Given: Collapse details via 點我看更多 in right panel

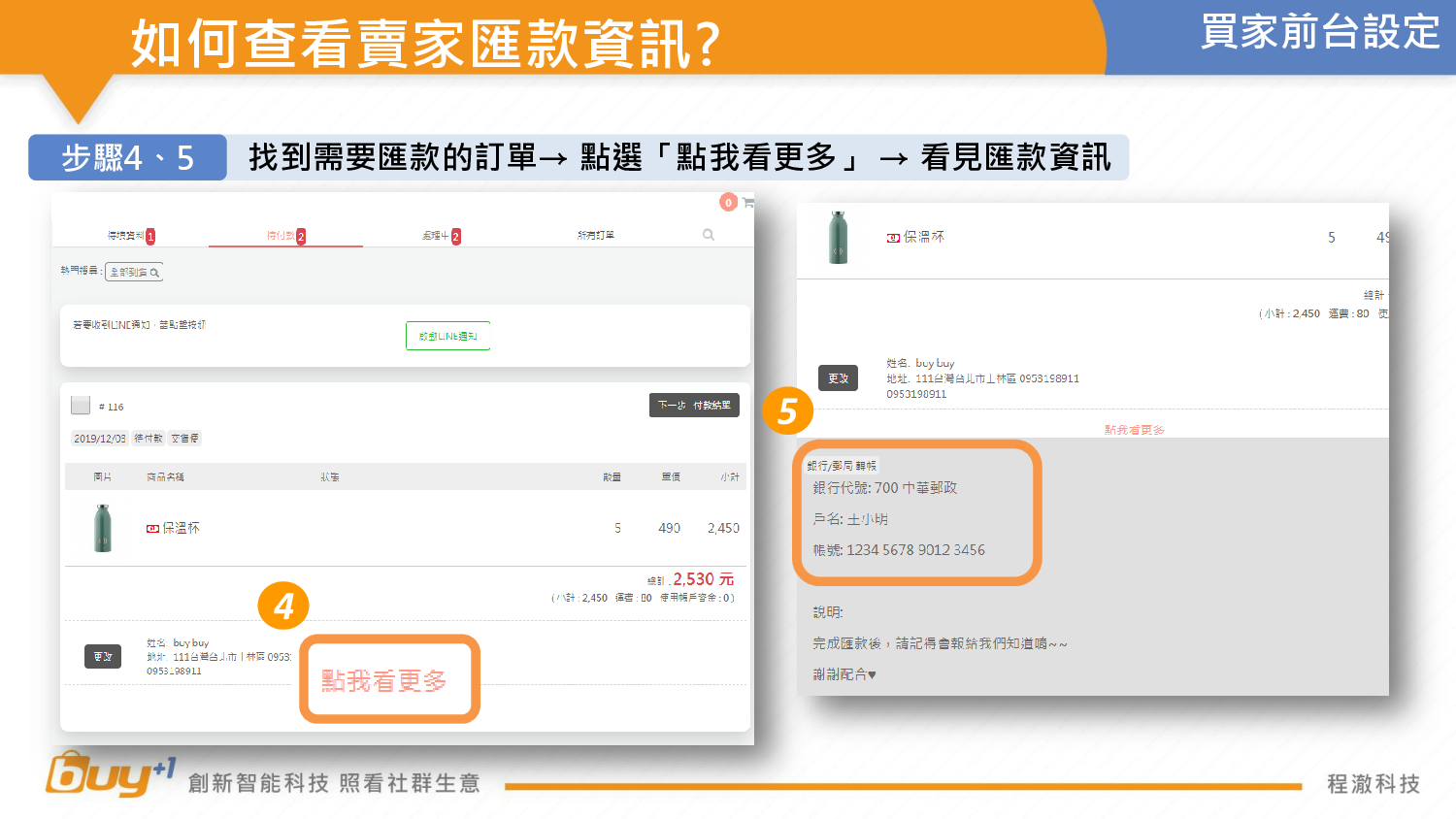Looking at the screenshot, I should coord(1134,430).
